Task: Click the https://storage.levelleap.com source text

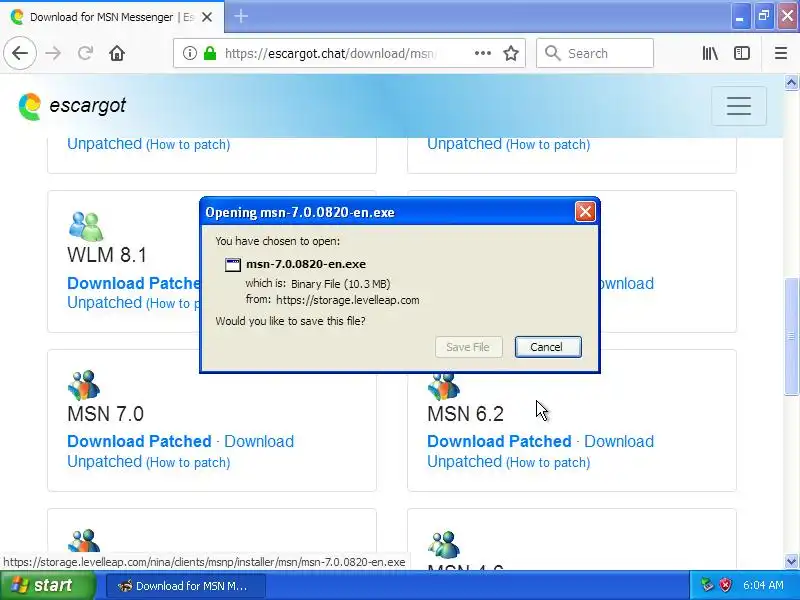Action: (x=348, y=300)
